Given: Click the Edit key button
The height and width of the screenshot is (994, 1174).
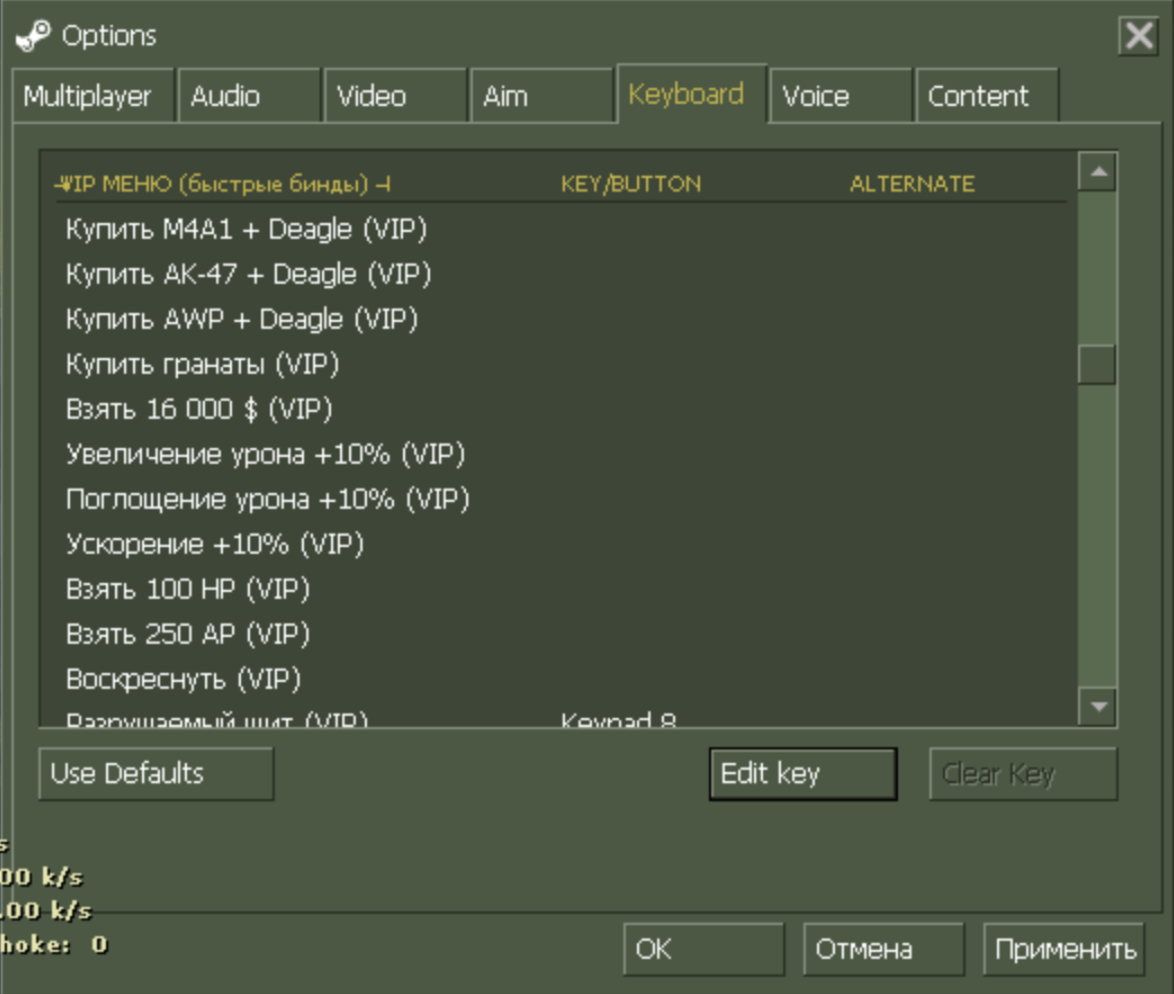Looking at the screenshot, I should pos(803,774).
